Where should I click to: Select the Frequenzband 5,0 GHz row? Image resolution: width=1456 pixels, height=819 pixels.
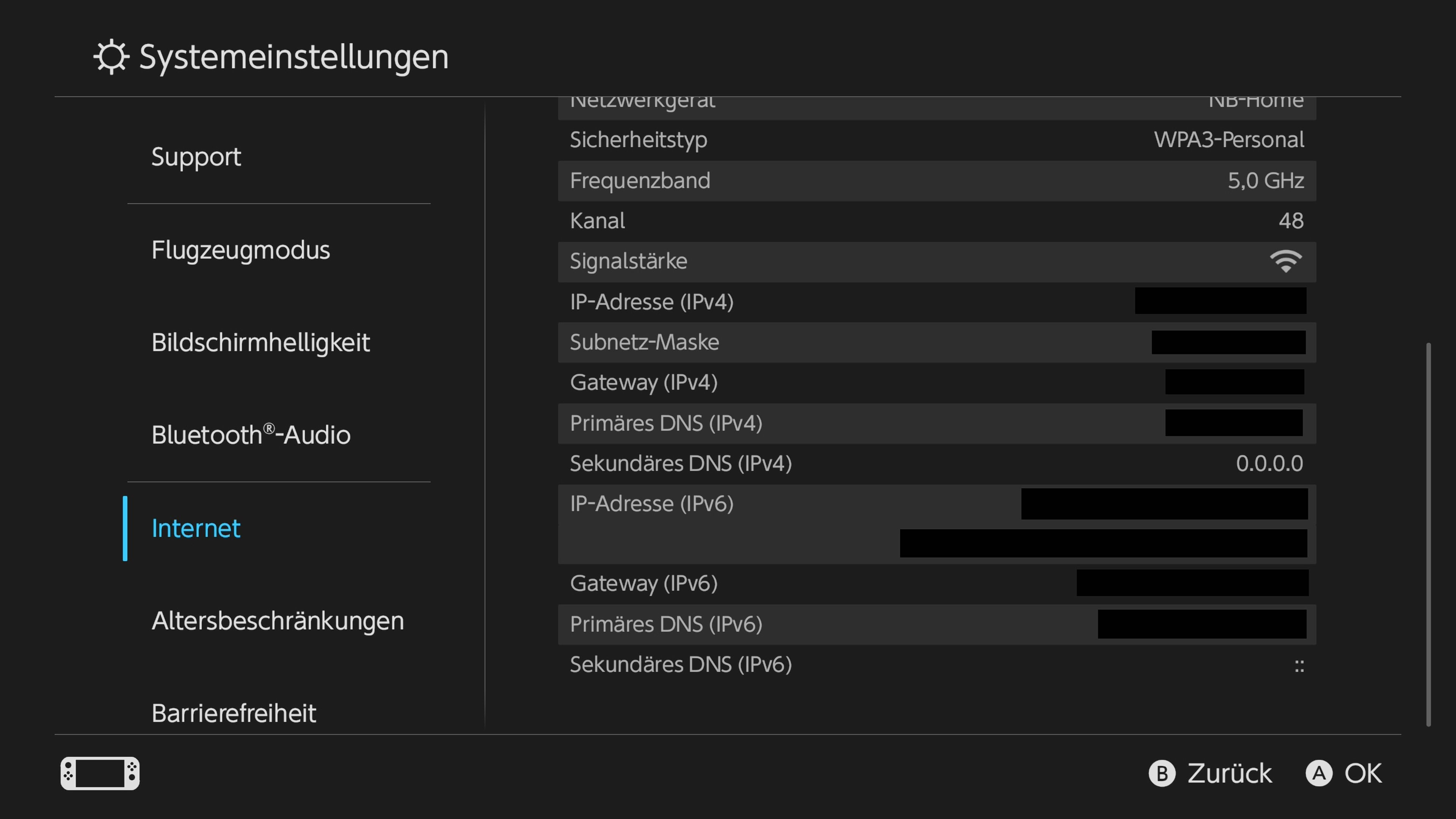pyautogui.click(x=937, y=181)
